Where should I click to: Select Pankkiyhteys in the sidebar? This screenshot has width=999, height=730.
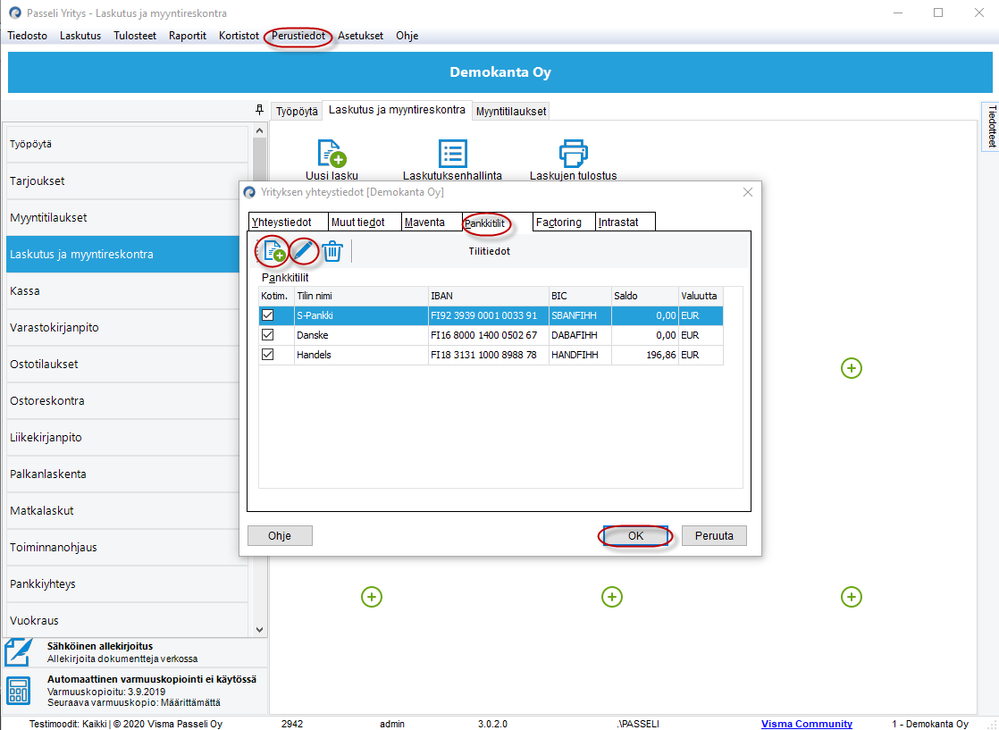click(x=127, y=584)
